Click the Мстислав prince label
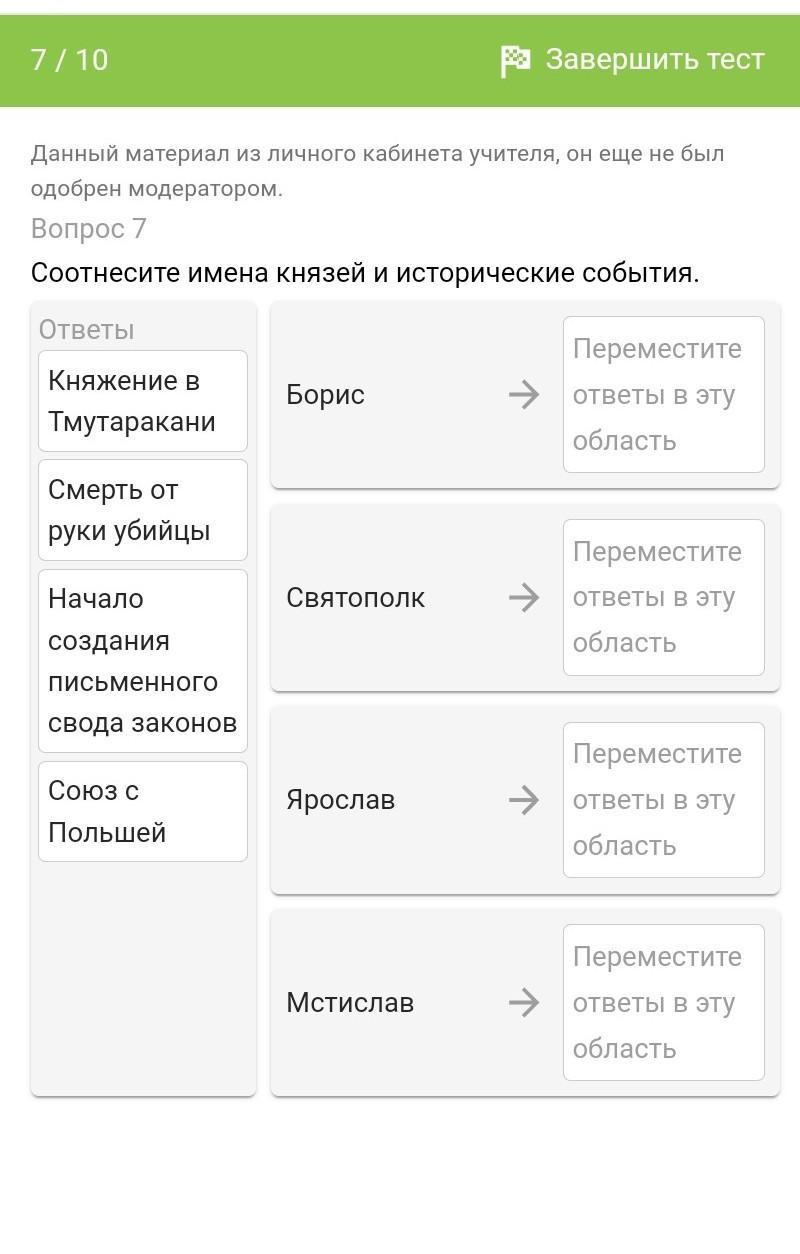This screenshot has width=800, height=1254. click(x=349, y=1003)
